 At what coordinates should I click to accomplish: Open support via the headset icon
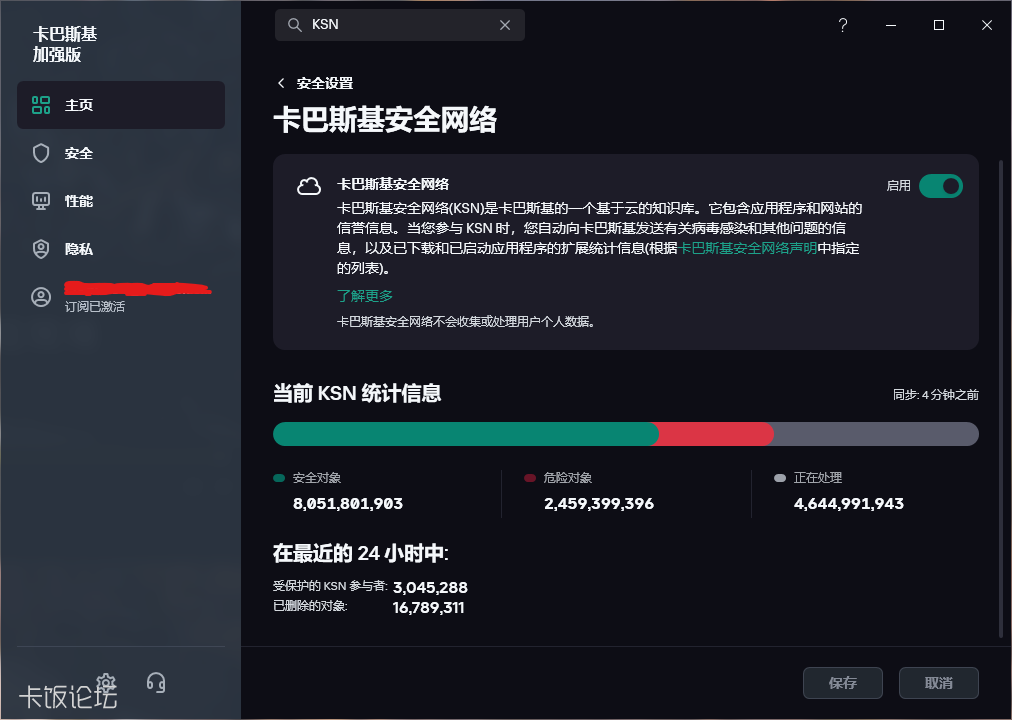coord(155,683)
